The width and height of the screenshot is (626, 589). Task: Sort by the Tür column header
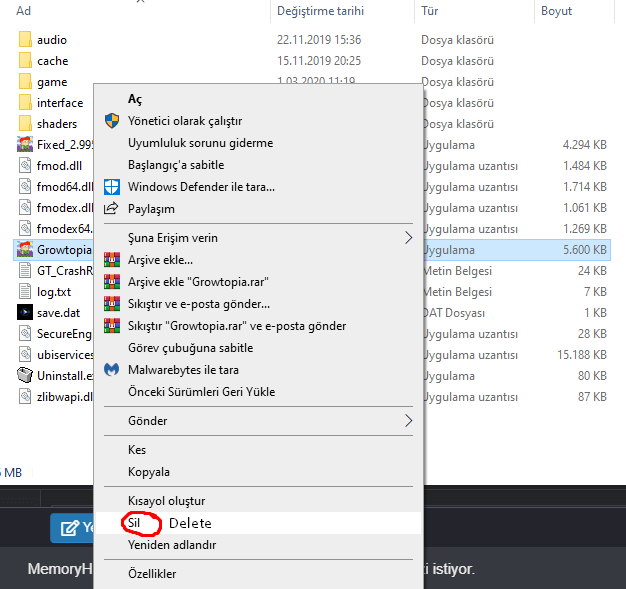tap(430, 11)
